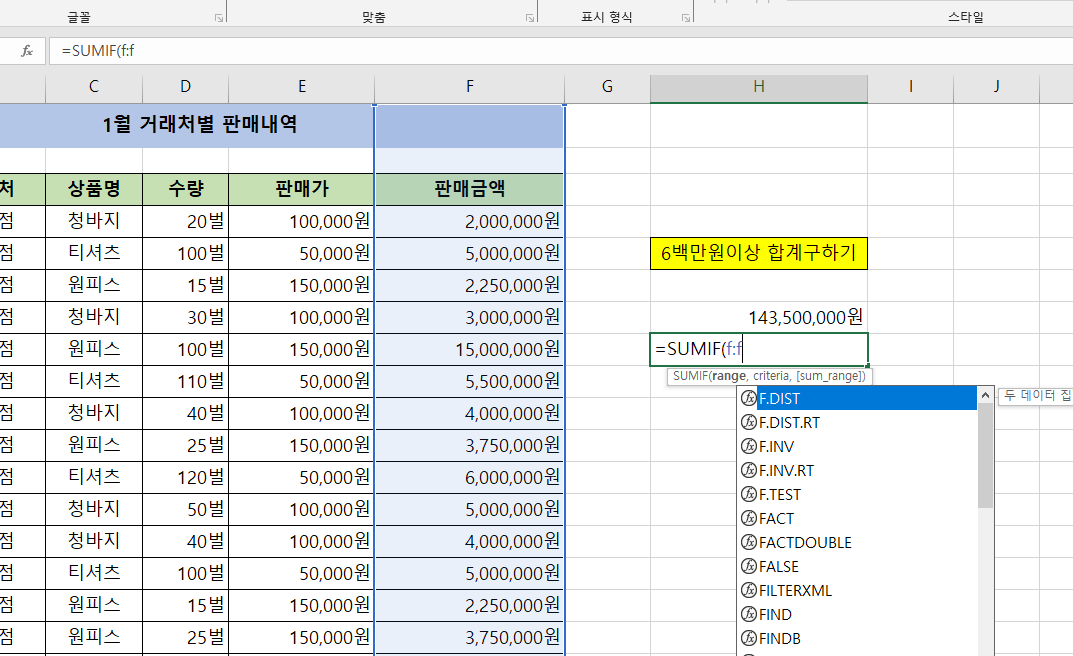Image resolution: width=1073 pixels, height=656 pixels.
Task: Select column F header
Action: [469, 87]
